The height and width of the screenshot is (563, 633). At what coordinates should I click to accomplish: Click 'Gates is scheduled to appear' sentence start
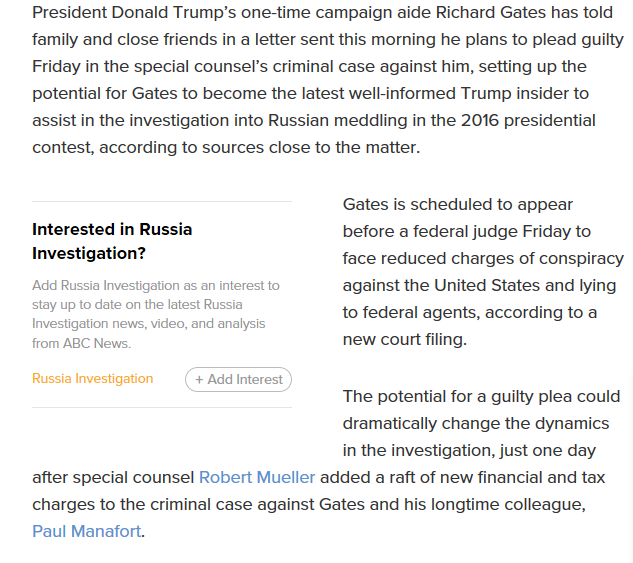[458, 205]
